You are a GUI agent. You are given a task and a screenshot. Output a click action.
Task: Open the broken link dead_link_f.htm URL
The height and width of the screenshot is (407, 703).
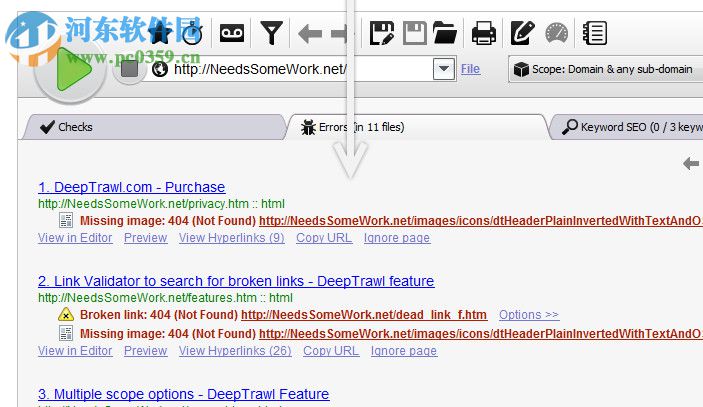pos(364,315)
